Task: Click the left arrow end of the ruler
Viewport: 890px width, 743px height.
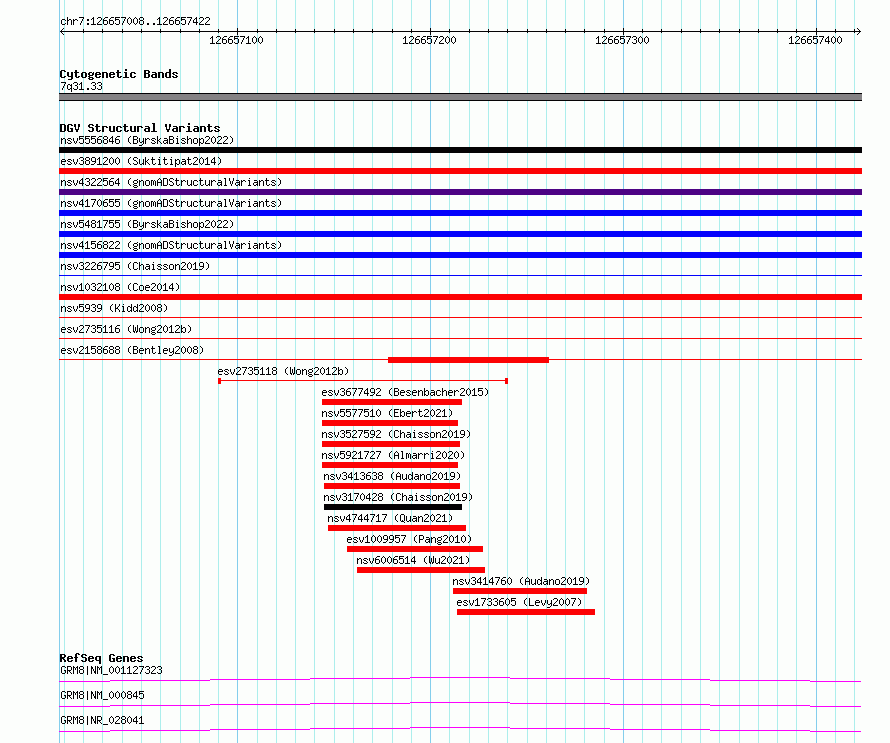Action: (x=62, y=31)
